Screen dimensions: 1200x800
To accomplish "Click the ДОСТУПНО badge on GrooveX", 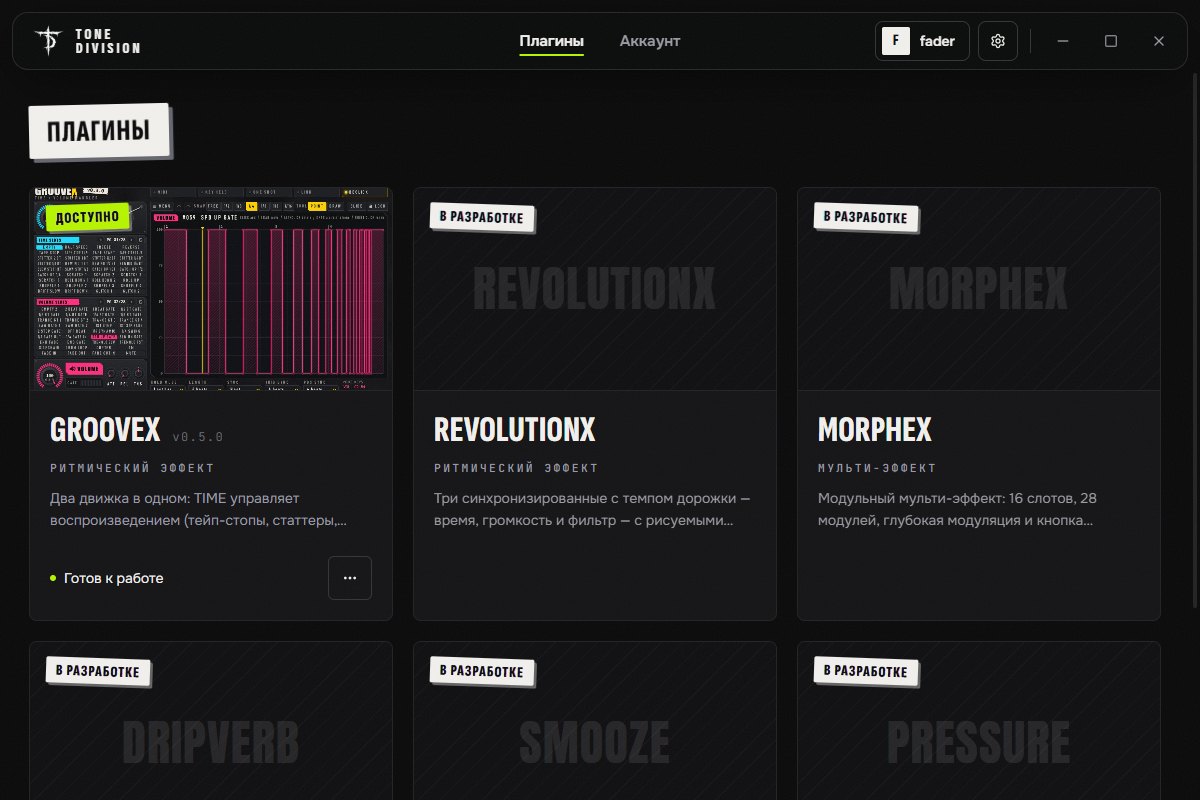I will click(x=88, y=217).
